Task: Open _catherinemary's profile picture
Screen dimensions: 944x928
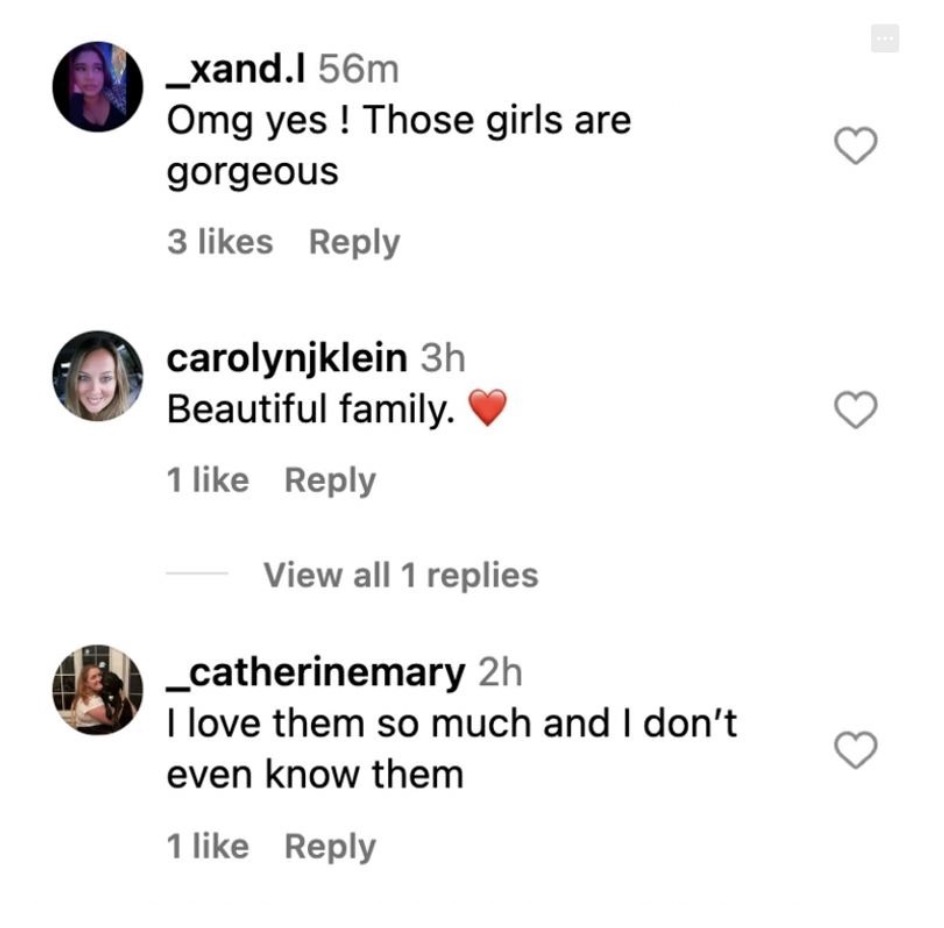Action: tap(97, 690)
